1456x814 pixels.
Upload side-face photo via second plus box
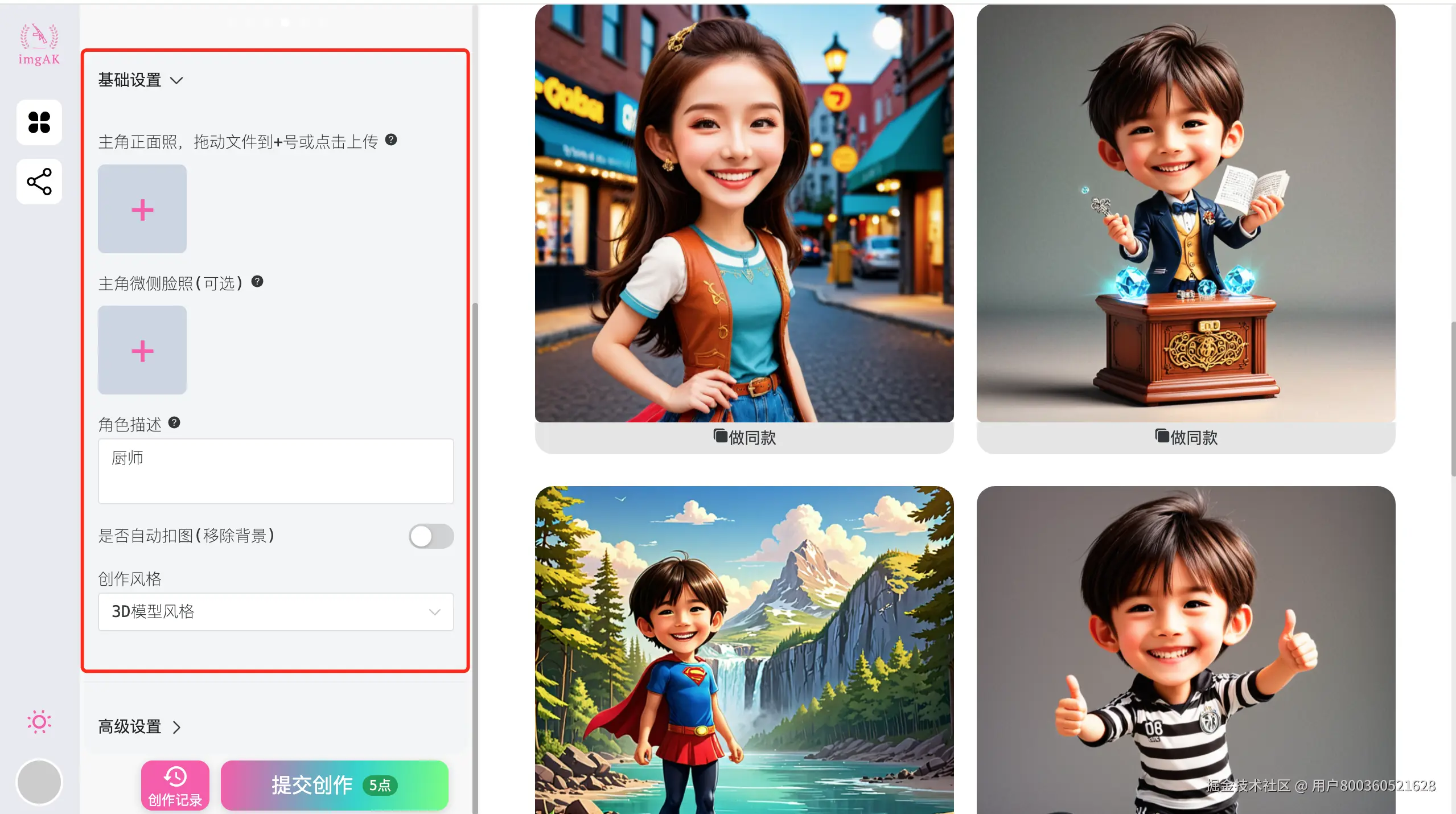(142, 350)
